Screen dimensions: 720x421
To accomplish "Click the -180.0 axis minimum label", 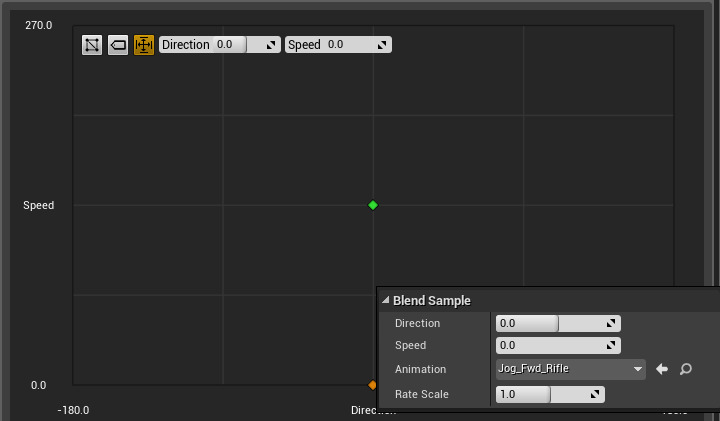I will (73, 410).
